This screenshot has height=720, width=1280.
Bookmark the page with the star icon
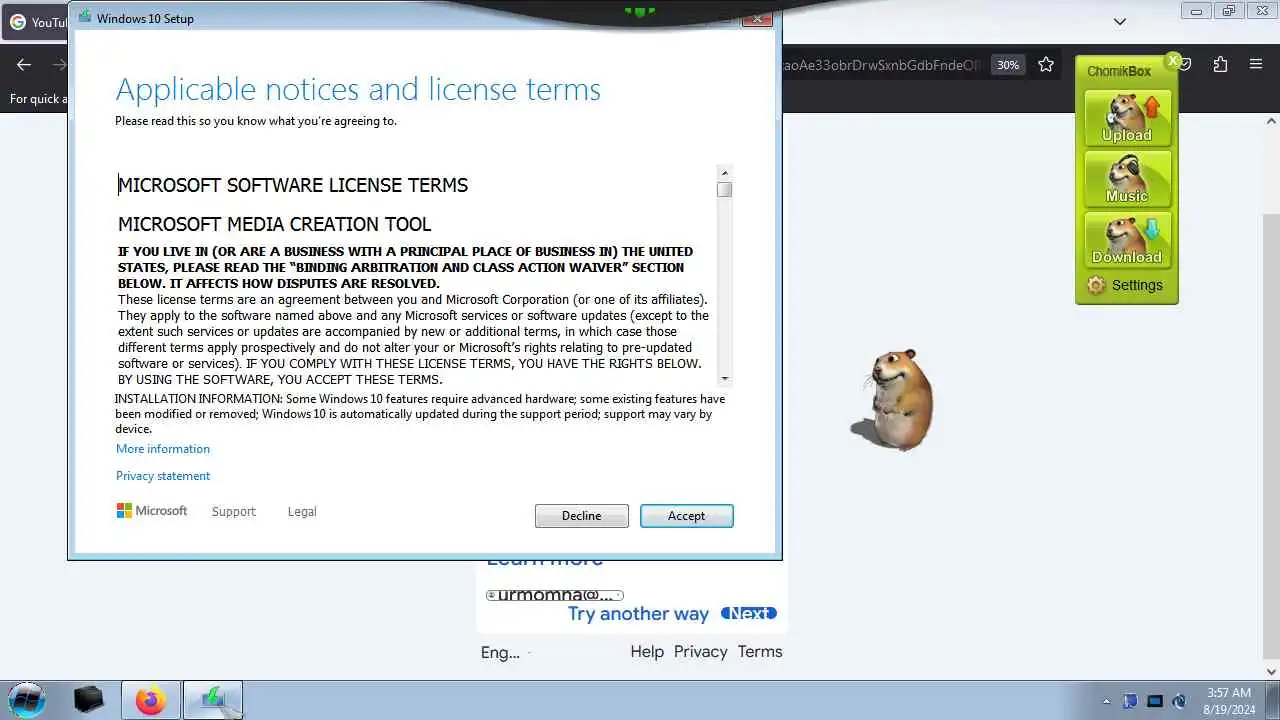1046,65
